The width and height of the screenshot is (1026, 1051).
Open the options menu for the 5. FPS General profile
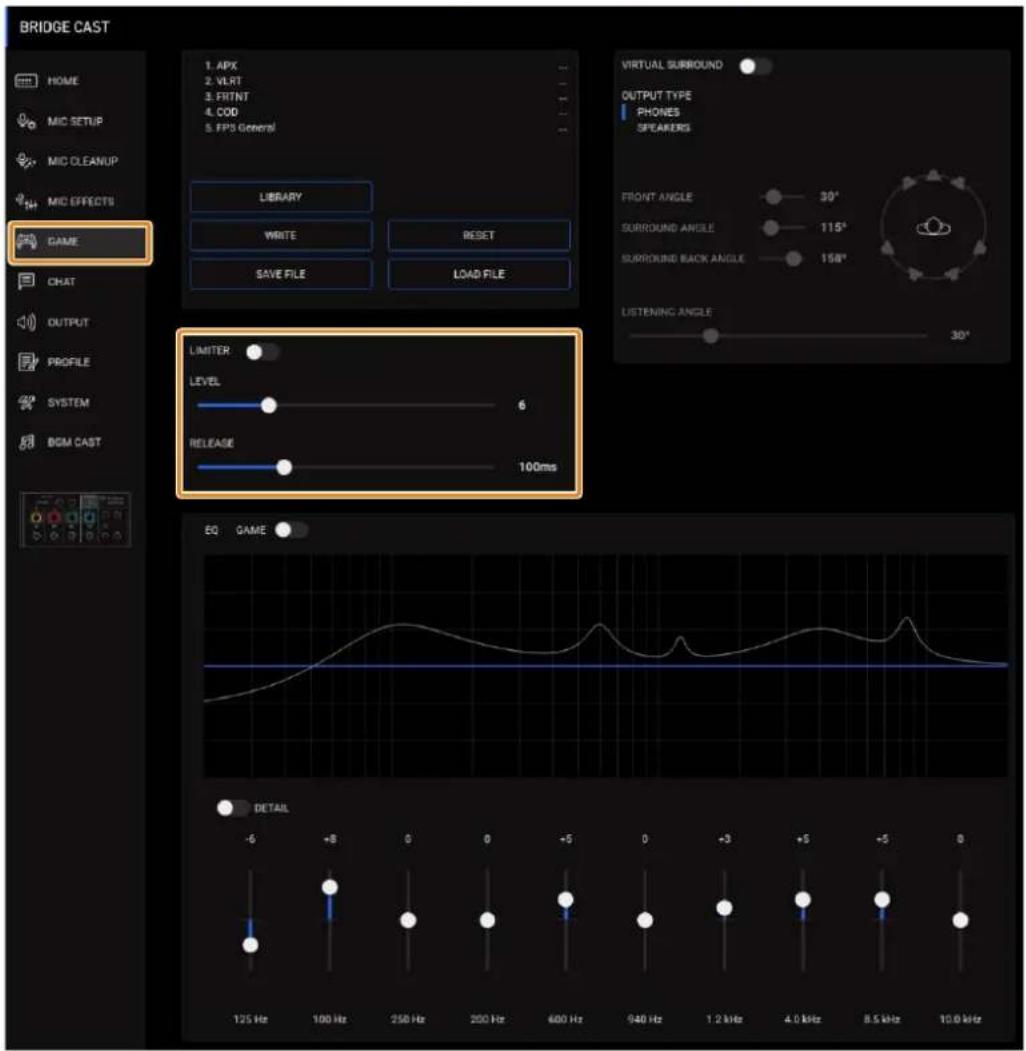pos(562,128)
